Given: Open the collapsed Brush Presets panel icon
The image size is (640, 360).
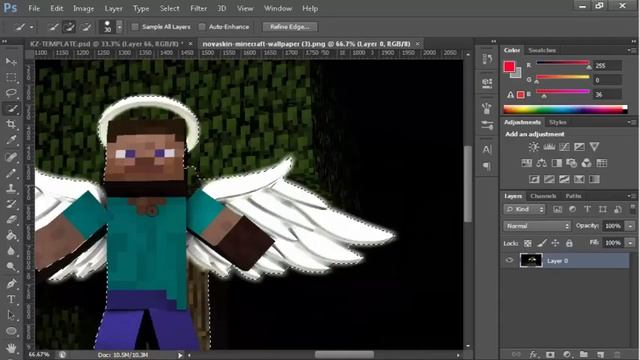Looking at the screenshot, I should point(487,125).
